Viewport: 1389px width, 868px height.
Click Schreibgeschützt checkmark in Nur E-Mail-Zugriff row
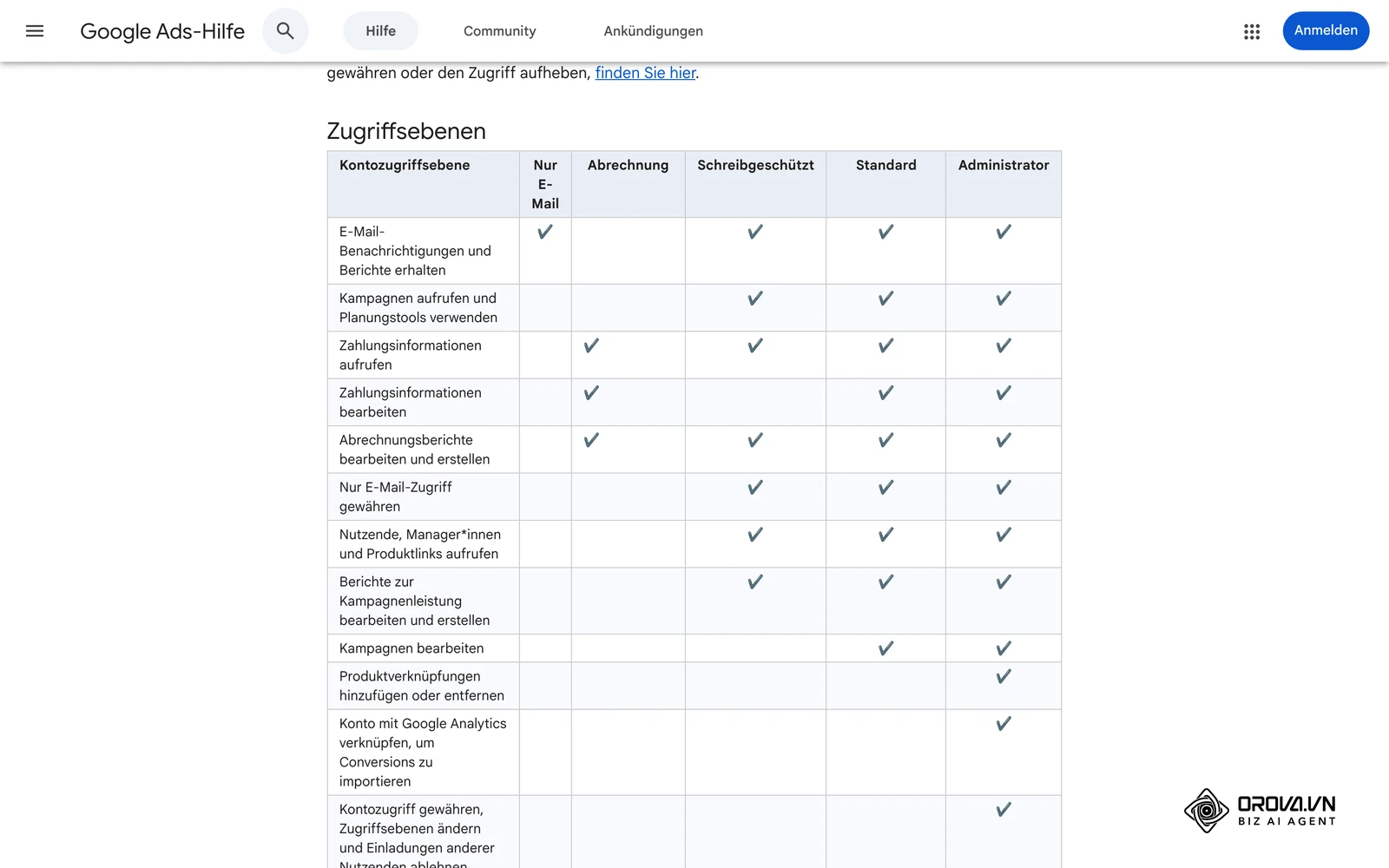(755, 488)
